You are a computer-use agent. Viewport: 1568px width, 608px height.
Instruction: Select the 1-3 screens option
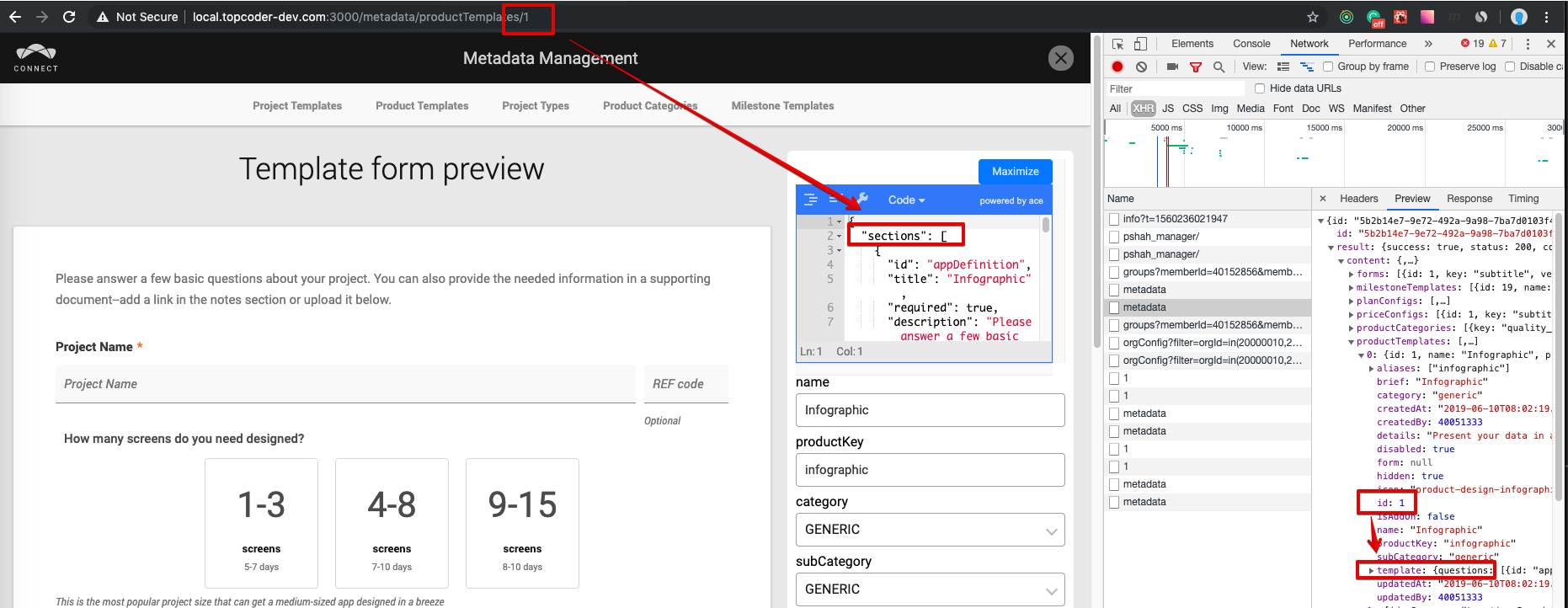pos(261,523)
